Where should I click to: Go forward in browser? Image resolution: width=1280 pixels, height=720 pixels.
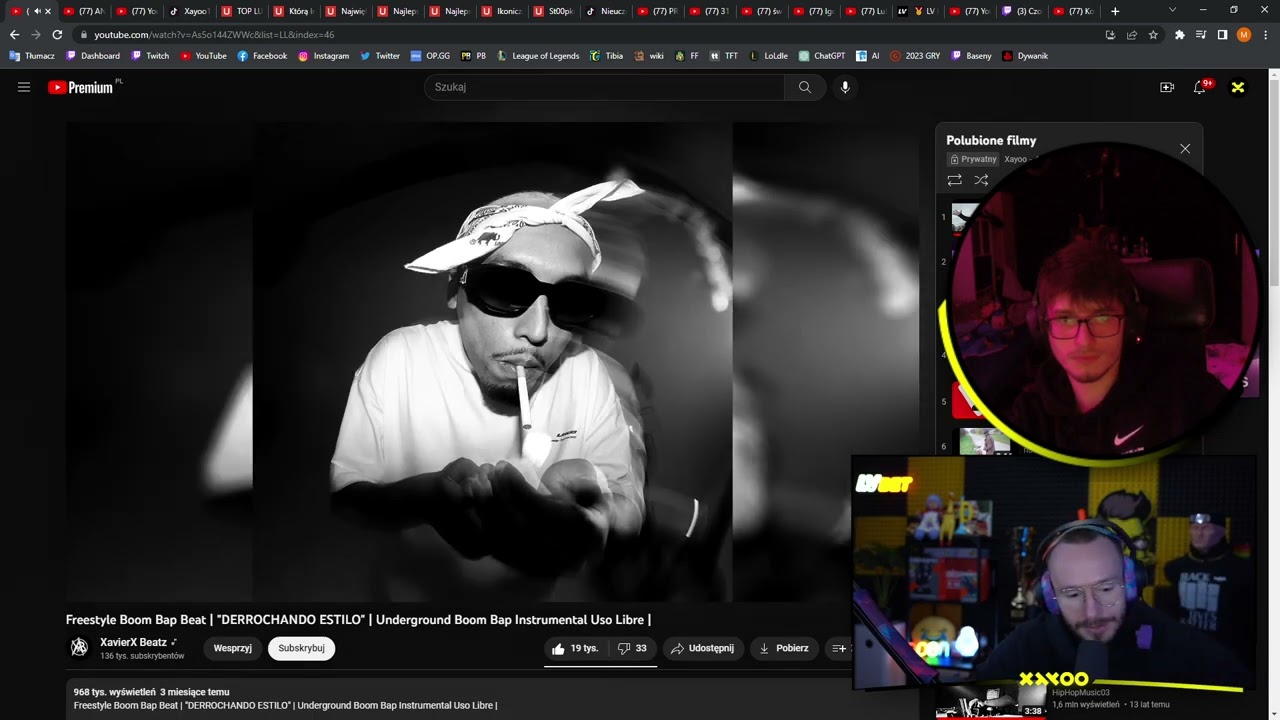click(36, 34)
